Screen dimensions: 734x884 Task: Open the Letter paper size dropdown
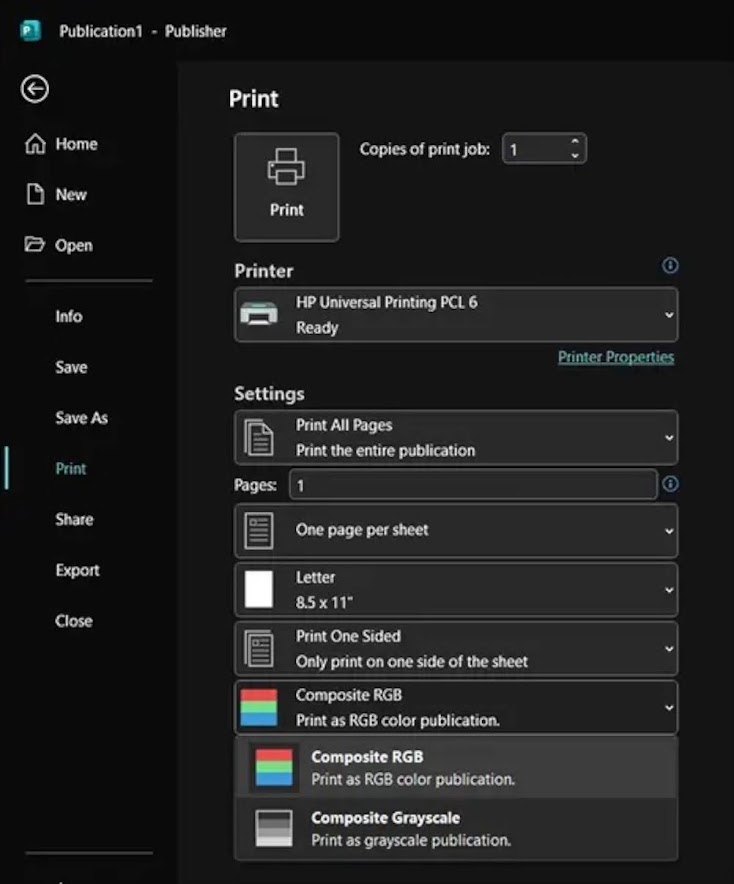tap(456, 590)
